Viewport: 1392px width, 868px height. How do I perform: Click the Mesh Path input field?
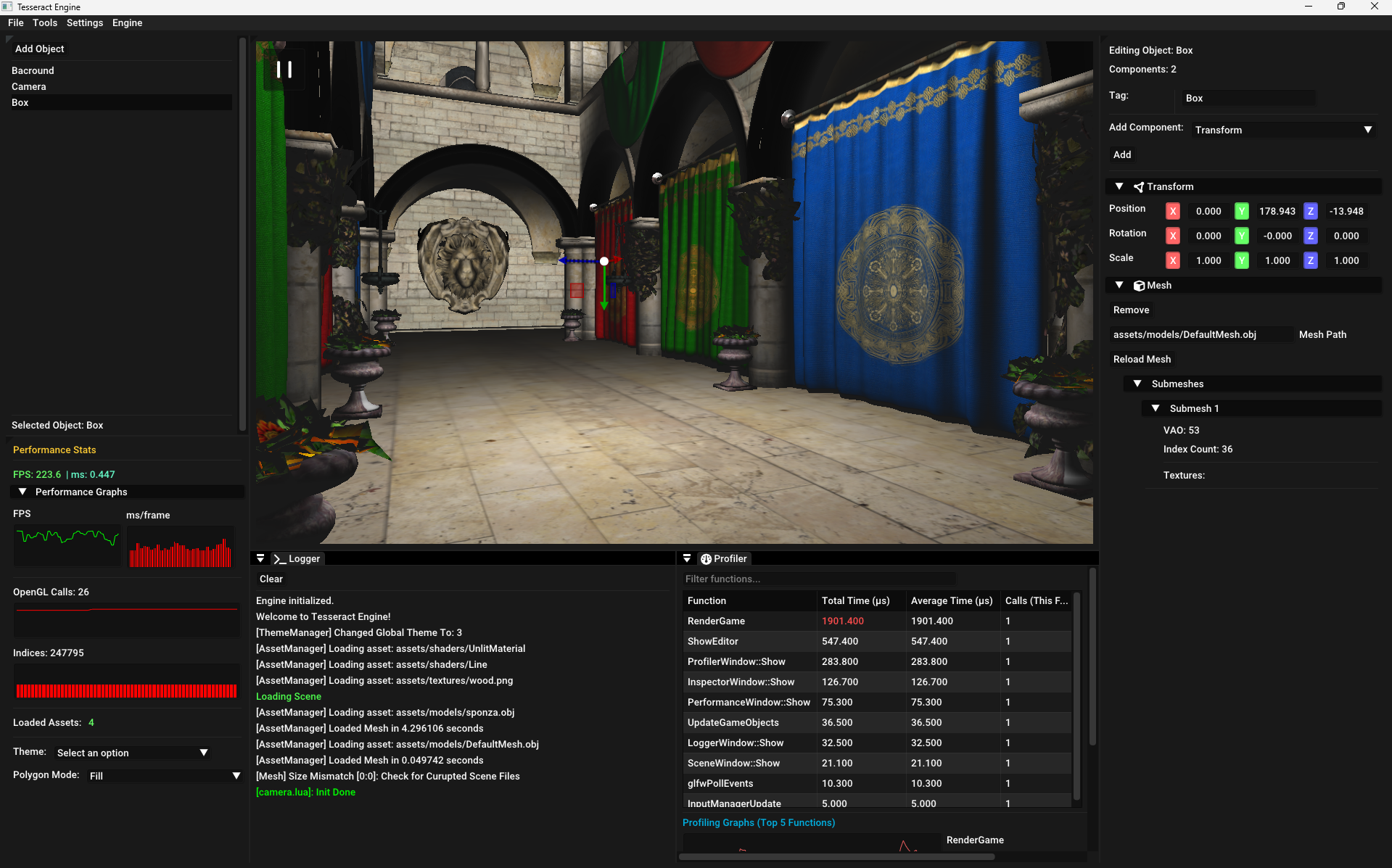pos(1201,334)
